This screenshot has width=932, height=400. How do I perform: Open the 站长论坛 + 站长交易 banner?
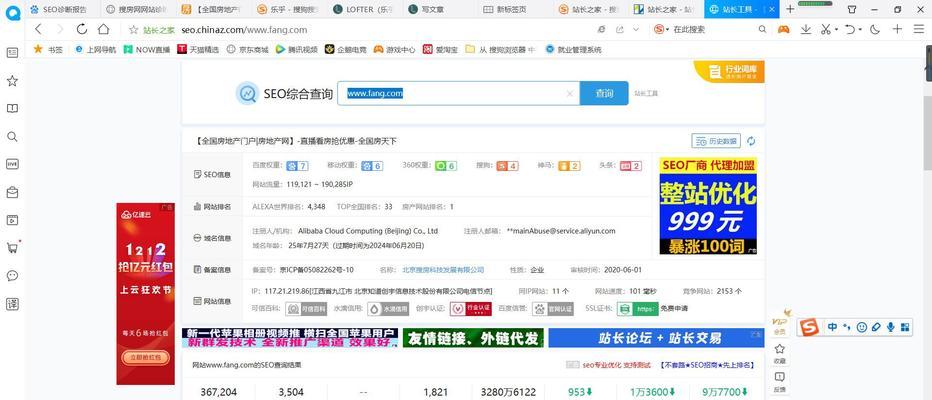(x=656, y=338)
